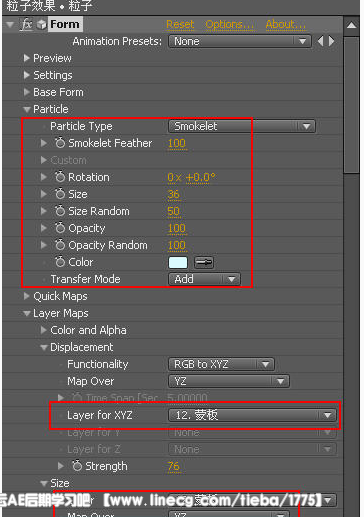The height and width of the screenshot is (517, 364).
Task: Expand the Base Form group
Action: [27, 92]
